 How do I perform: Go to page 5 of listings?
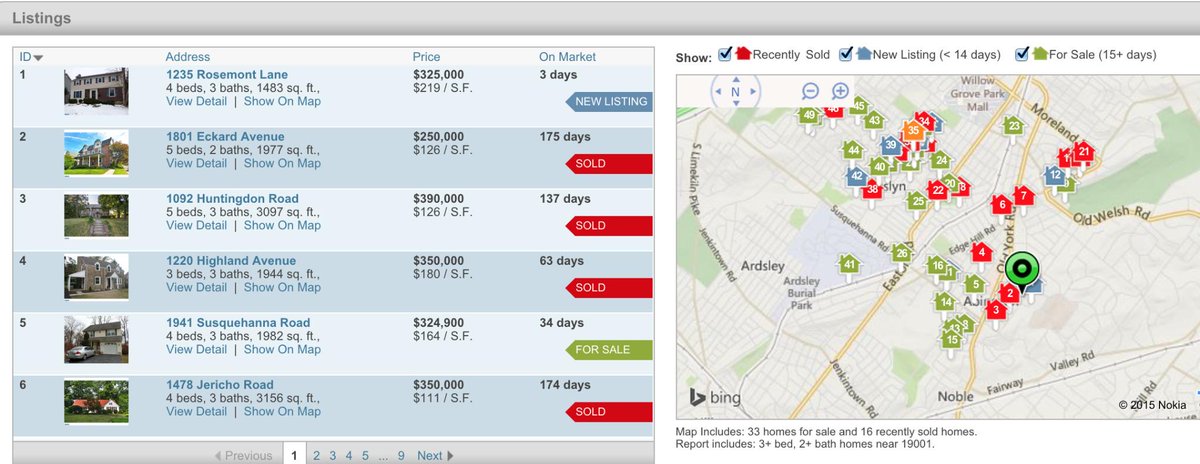pos(365,456)
